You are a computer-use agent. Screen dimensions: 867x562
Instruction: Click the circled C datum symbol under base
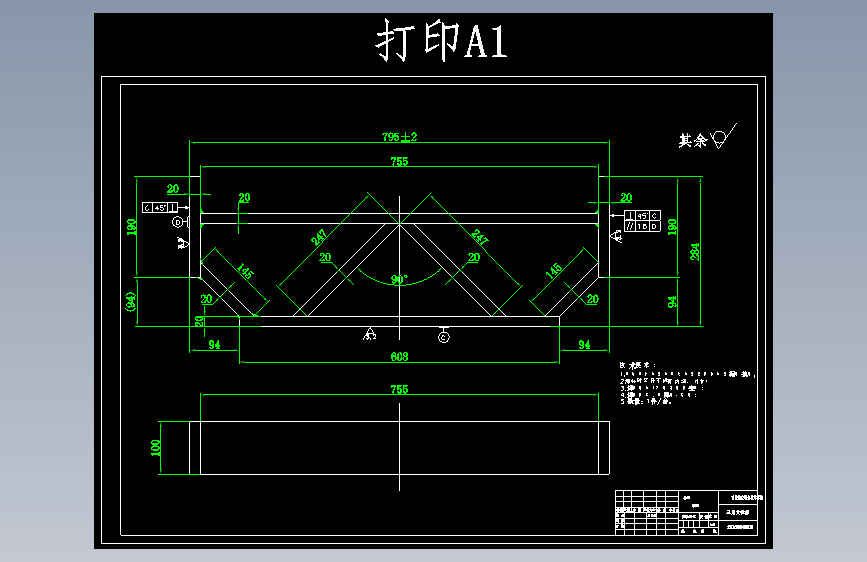[443, 336]
